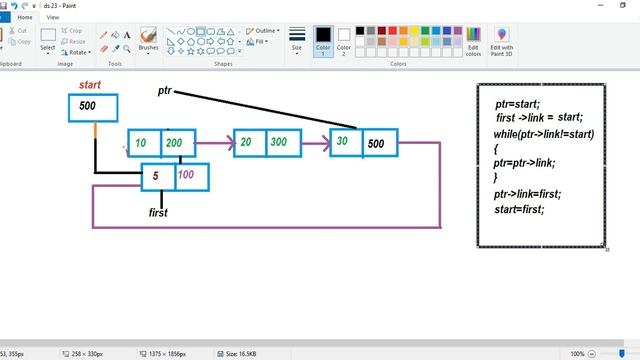Viewport: 640px width, 360px height.
Task: Select the Fill with color bucket tool
Action: 116,35
